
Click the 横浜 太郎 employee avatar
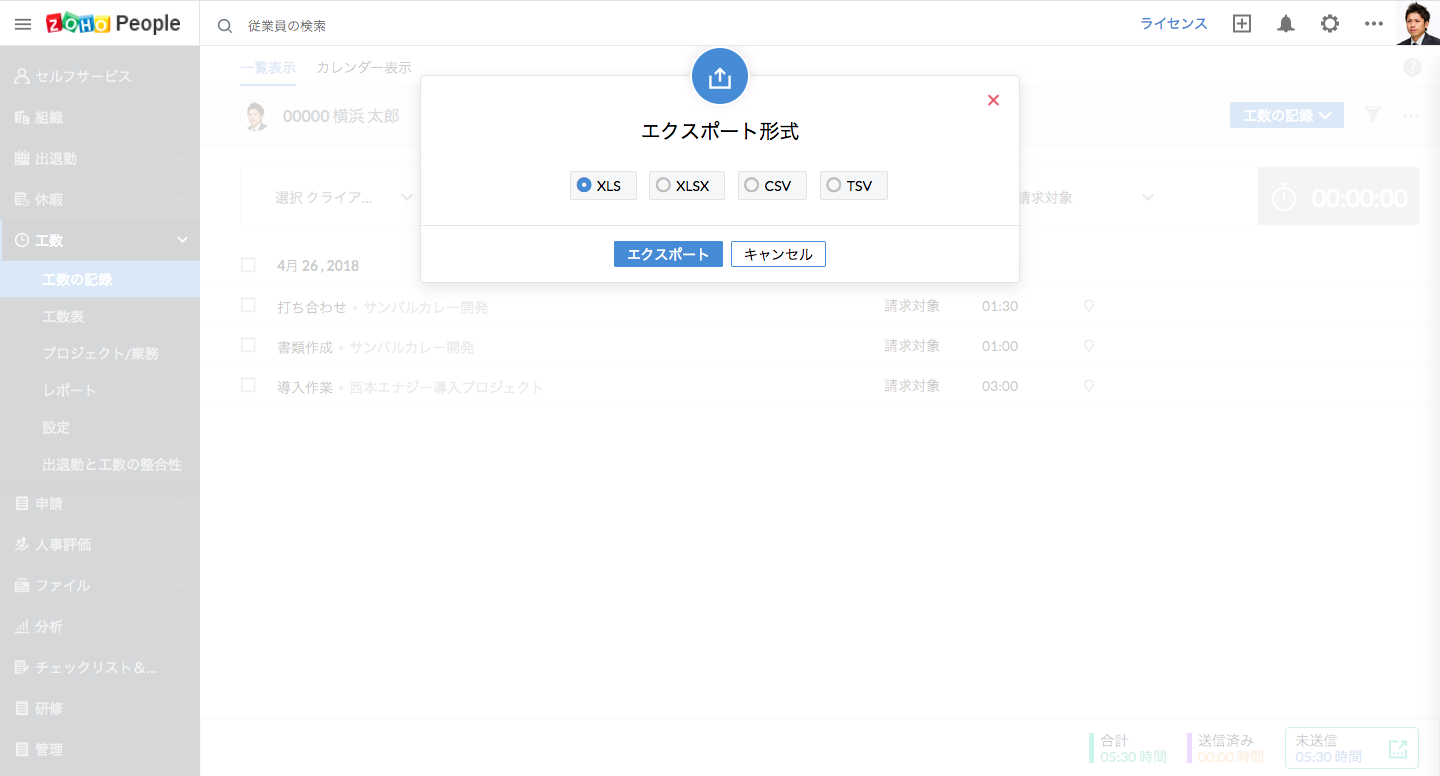coord(257,116)
